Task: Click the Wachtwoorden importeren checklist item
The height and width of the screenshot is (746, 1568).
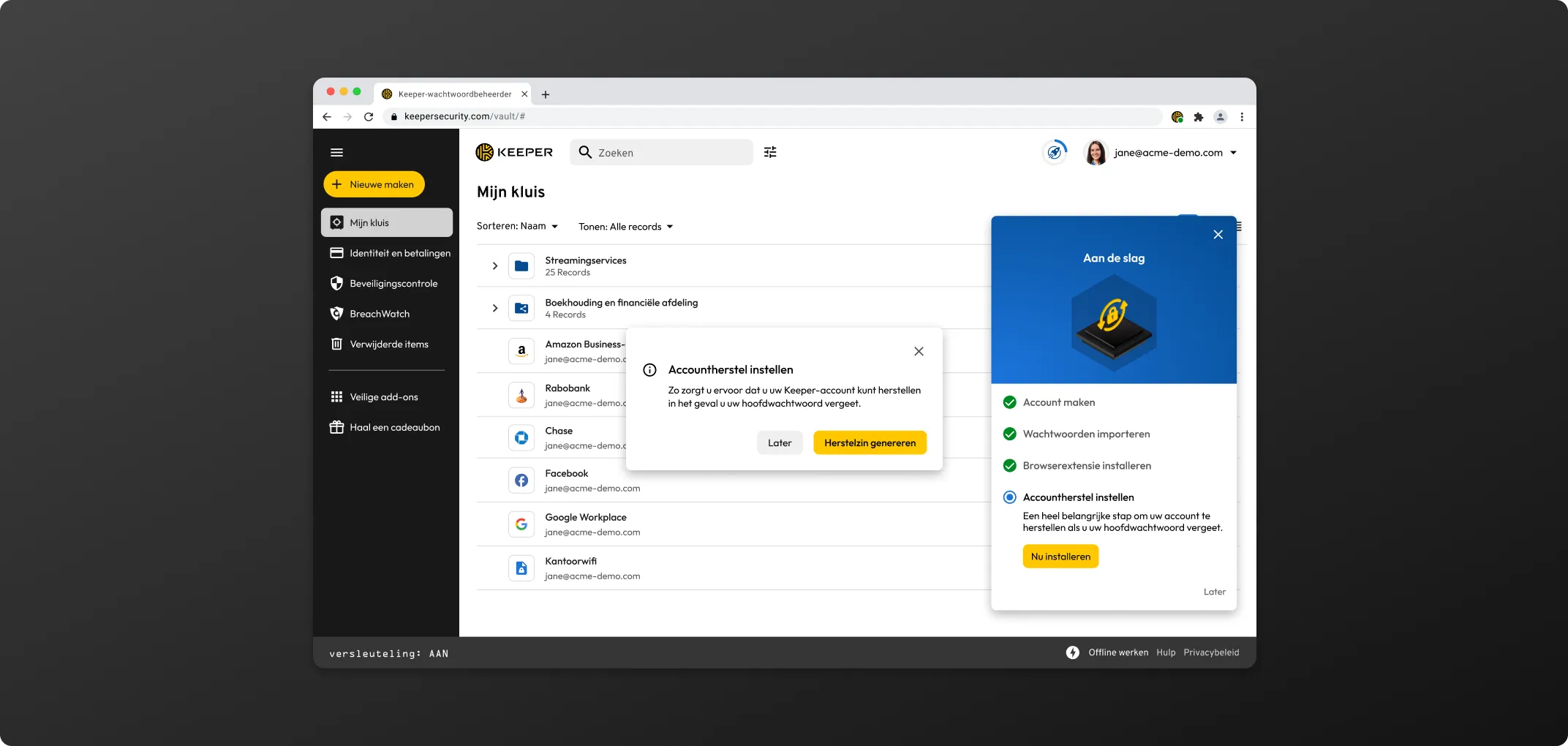Action: 1077,434
